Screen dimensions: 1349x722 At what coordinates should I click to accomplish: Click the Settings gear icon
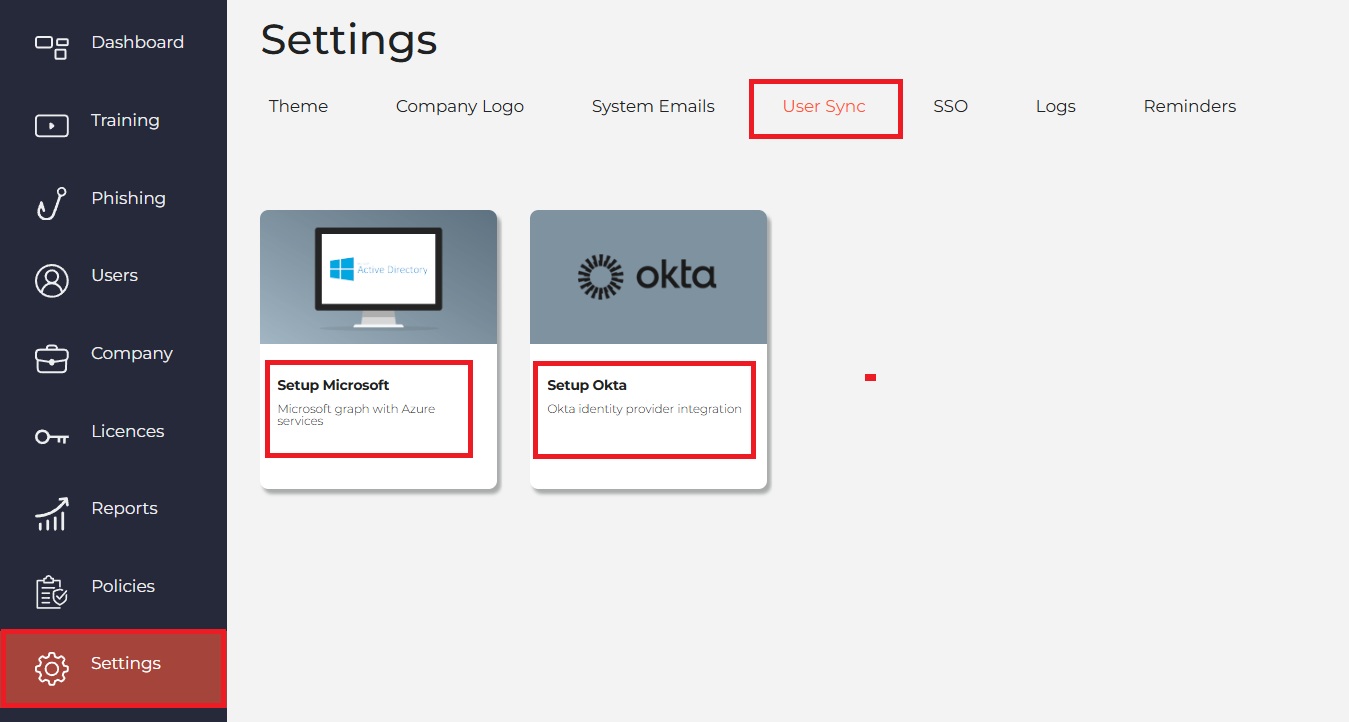pyautogui.click(x=52, y=669)
